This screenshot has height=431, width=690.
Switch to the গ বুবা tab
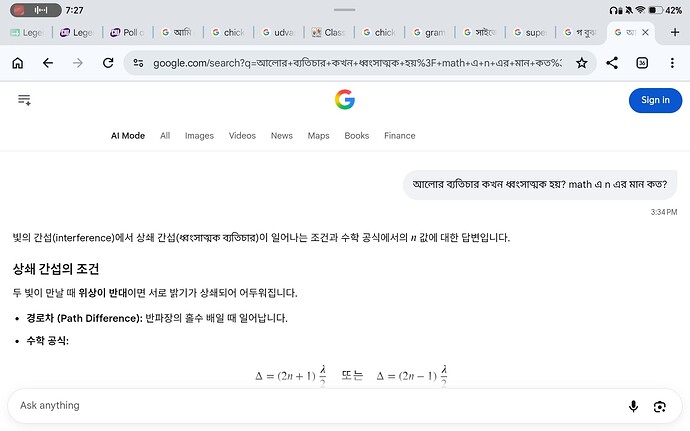(x=580, y=33)
